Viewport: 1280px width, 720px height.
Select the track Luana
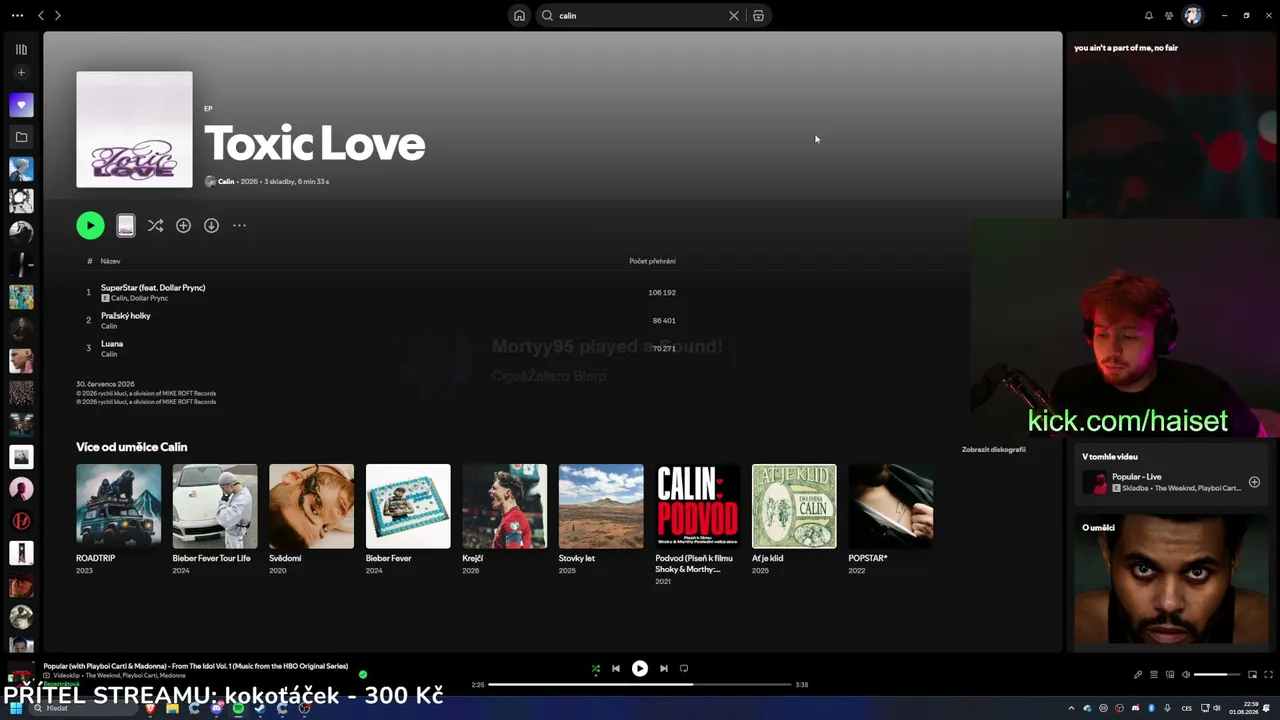112,344
